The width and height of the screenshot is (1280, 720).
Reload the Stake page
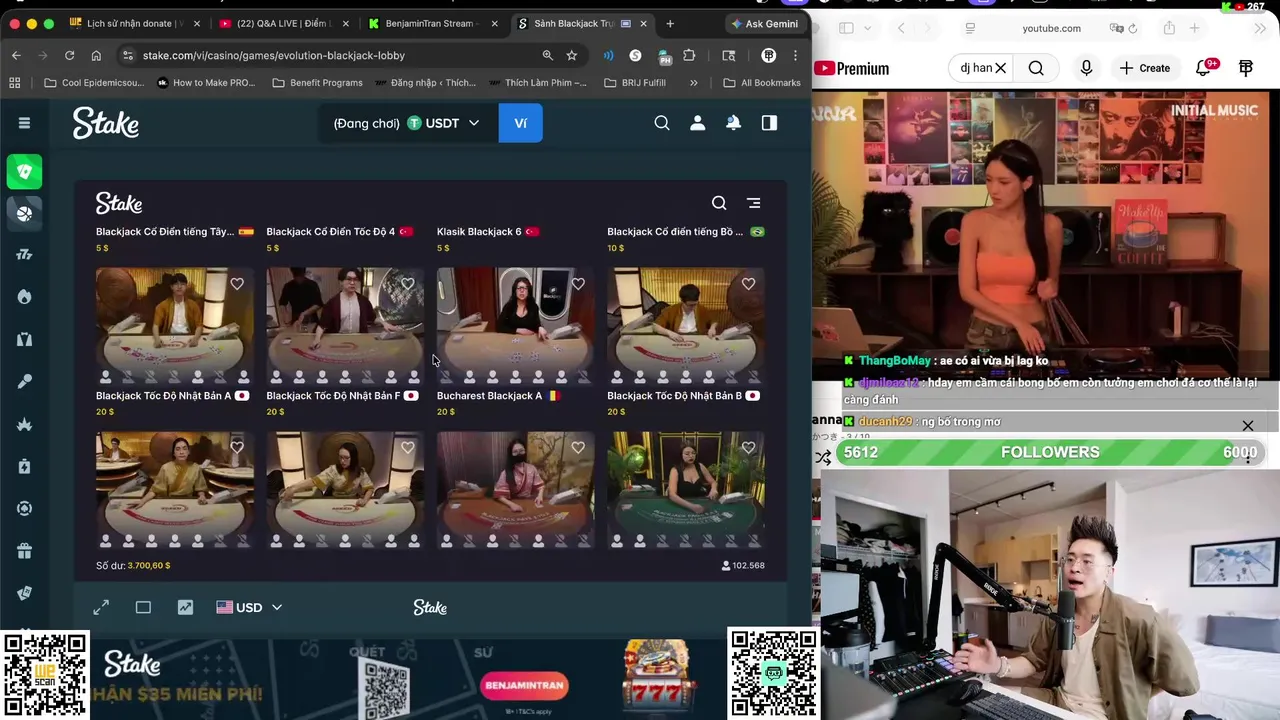pyautogui.click(x=69, y=55)
